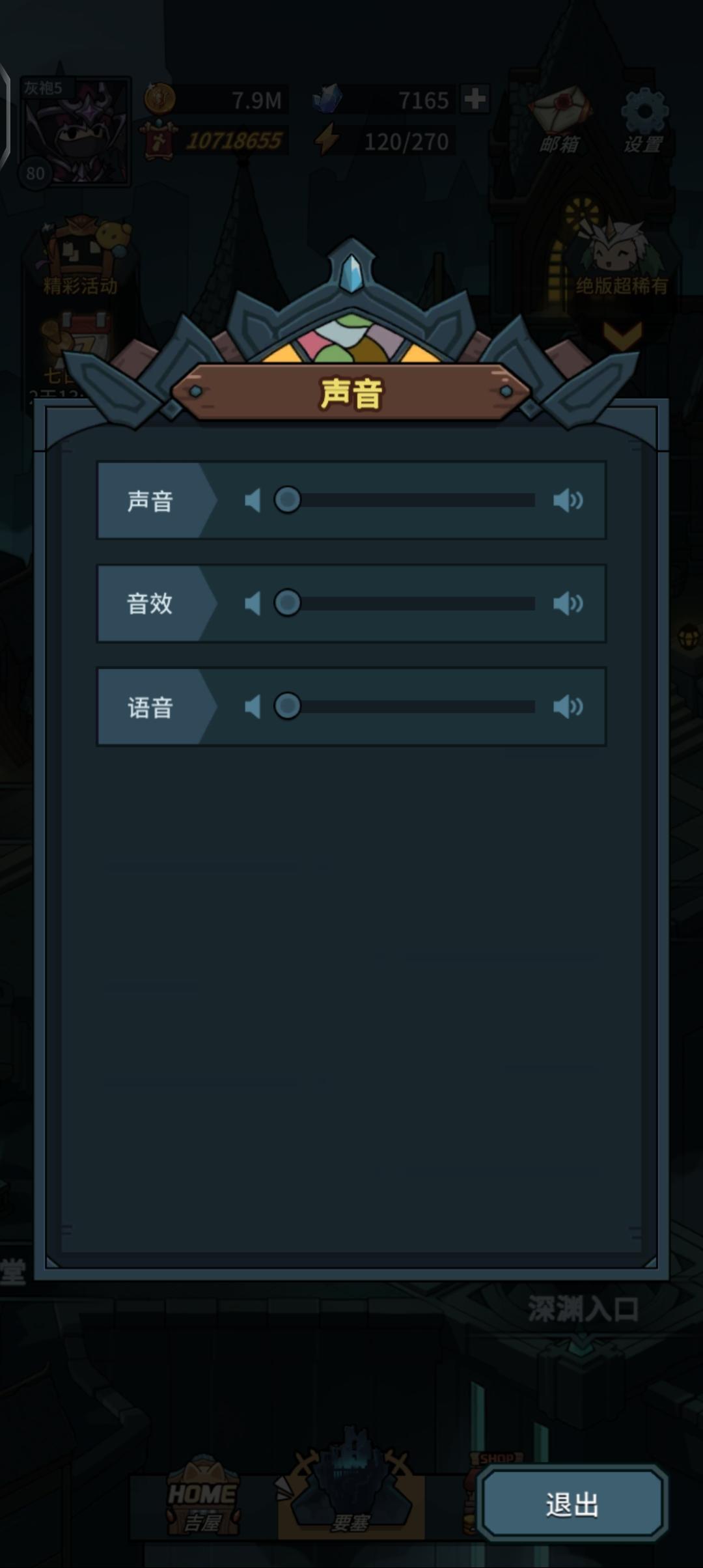Tap the 退出 button
Viewport: 703px width, 1568px height.
pyautogui.click(x=572, y=1504)
